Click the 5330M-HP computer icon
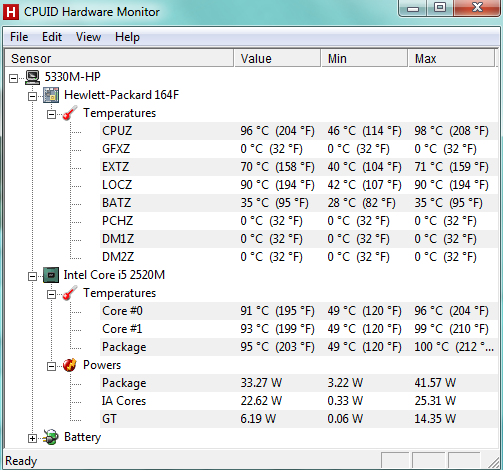 pyautogui.click(x=33, y=77)
